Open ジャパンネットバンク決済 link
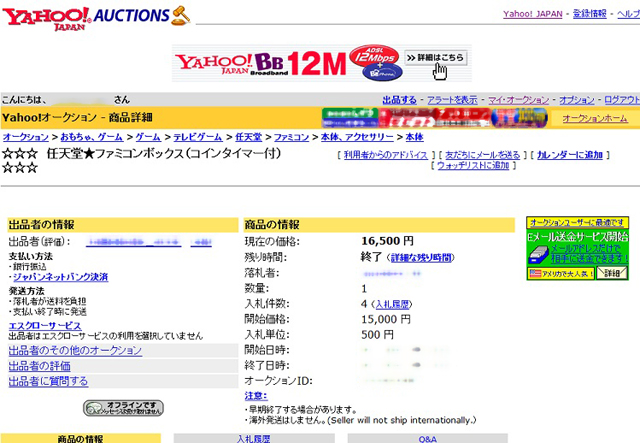 (61, 277)
